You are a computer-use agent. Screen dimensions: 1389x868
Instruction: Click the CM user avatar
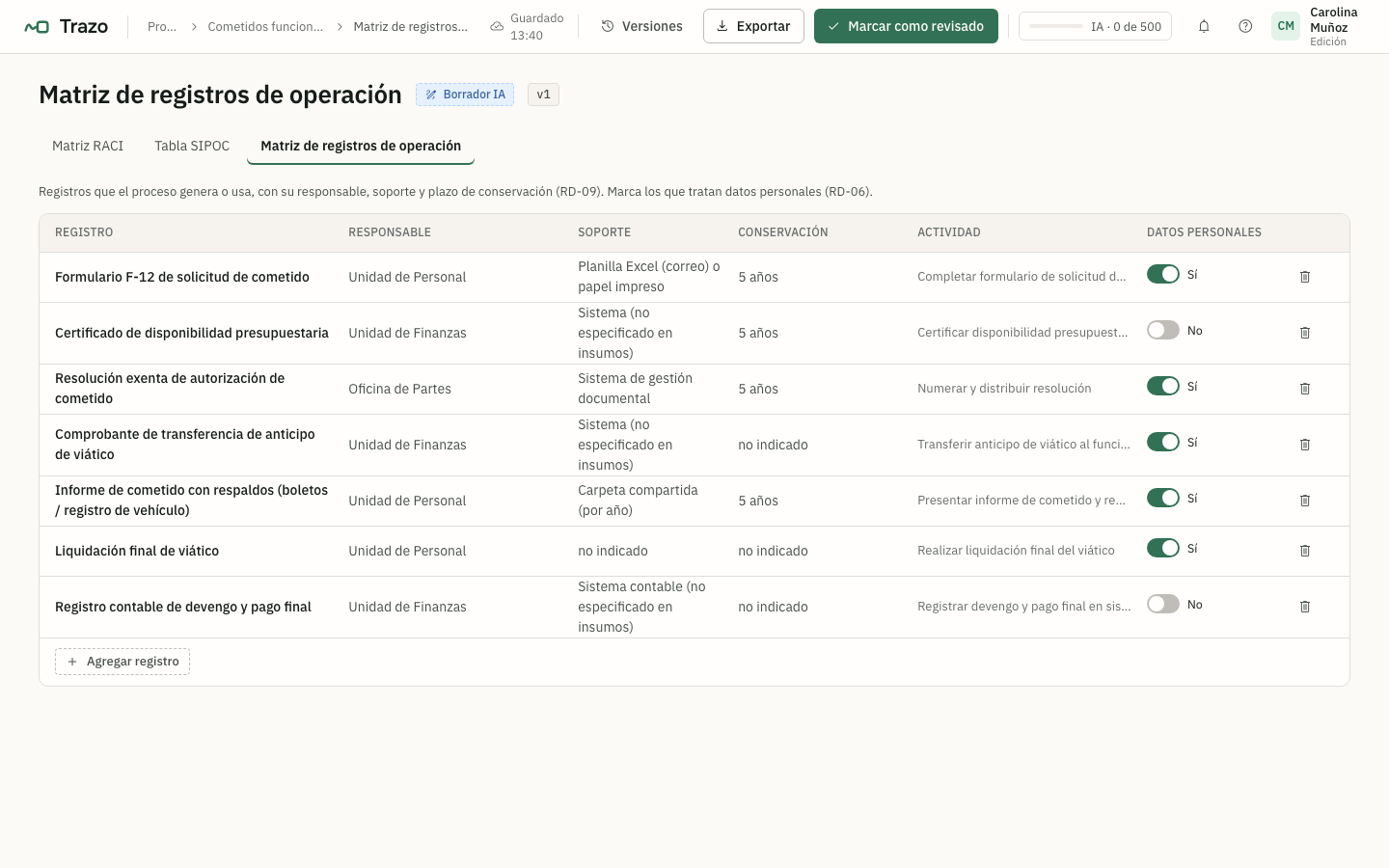pyautogui.click(x=1286, y=26)
